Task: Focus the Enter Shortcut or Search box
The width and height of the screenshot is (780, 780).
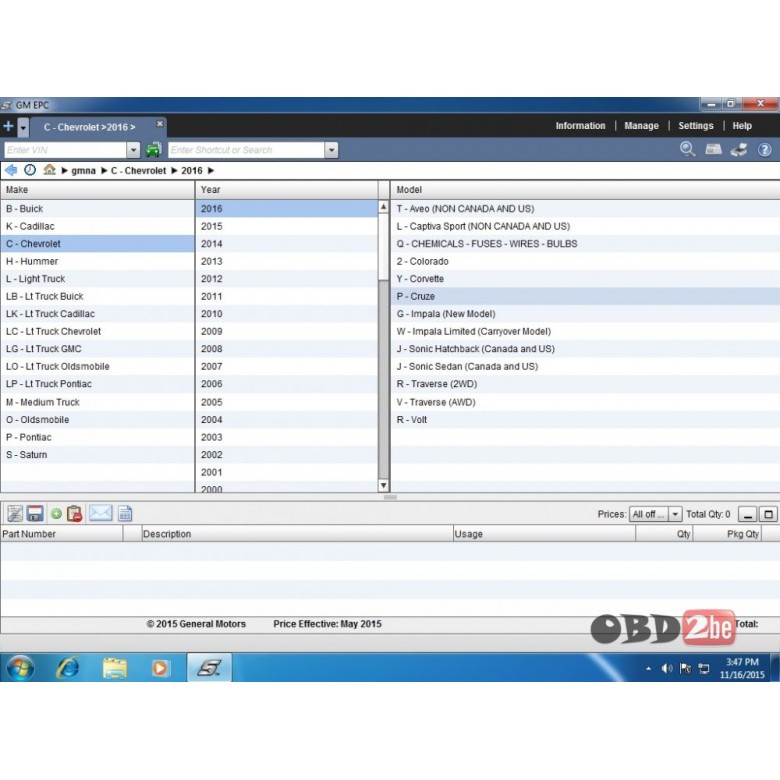Action: (246, 150)
